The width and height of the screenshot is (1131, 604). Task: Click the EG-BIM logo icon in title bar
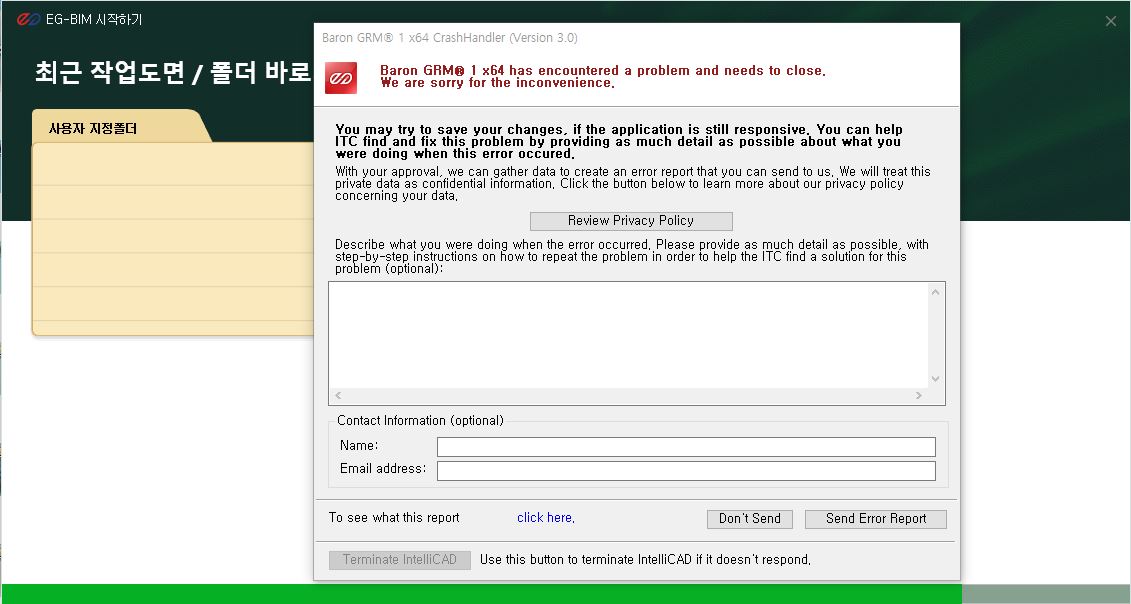pos(28,19)
